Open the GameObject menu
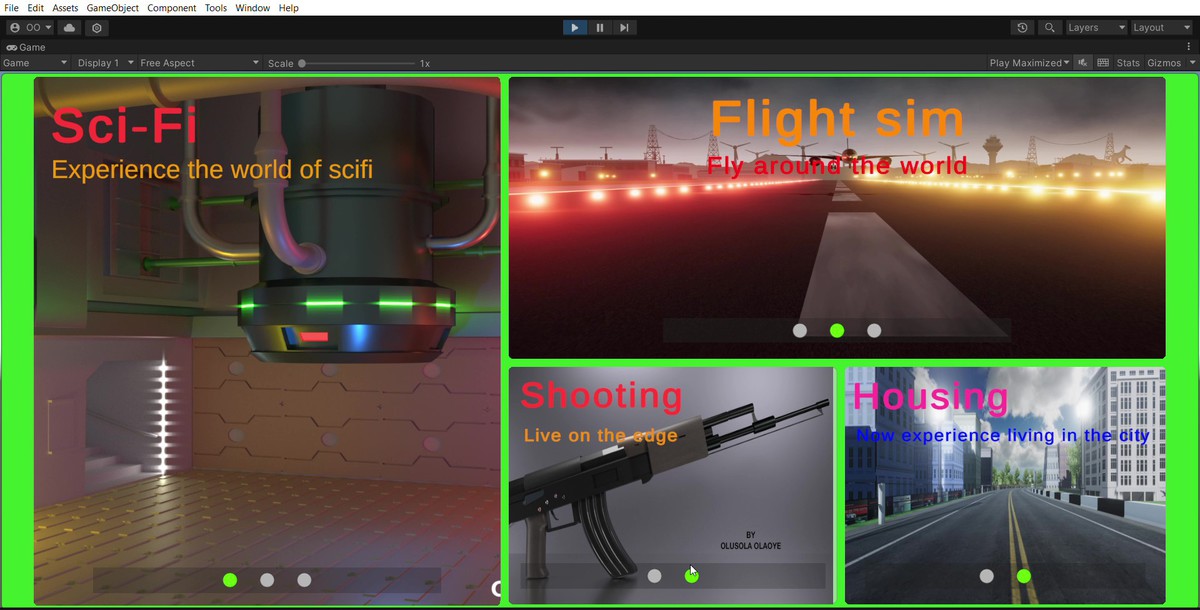Viewport: 1200px width, 610px height. [113, 7]
